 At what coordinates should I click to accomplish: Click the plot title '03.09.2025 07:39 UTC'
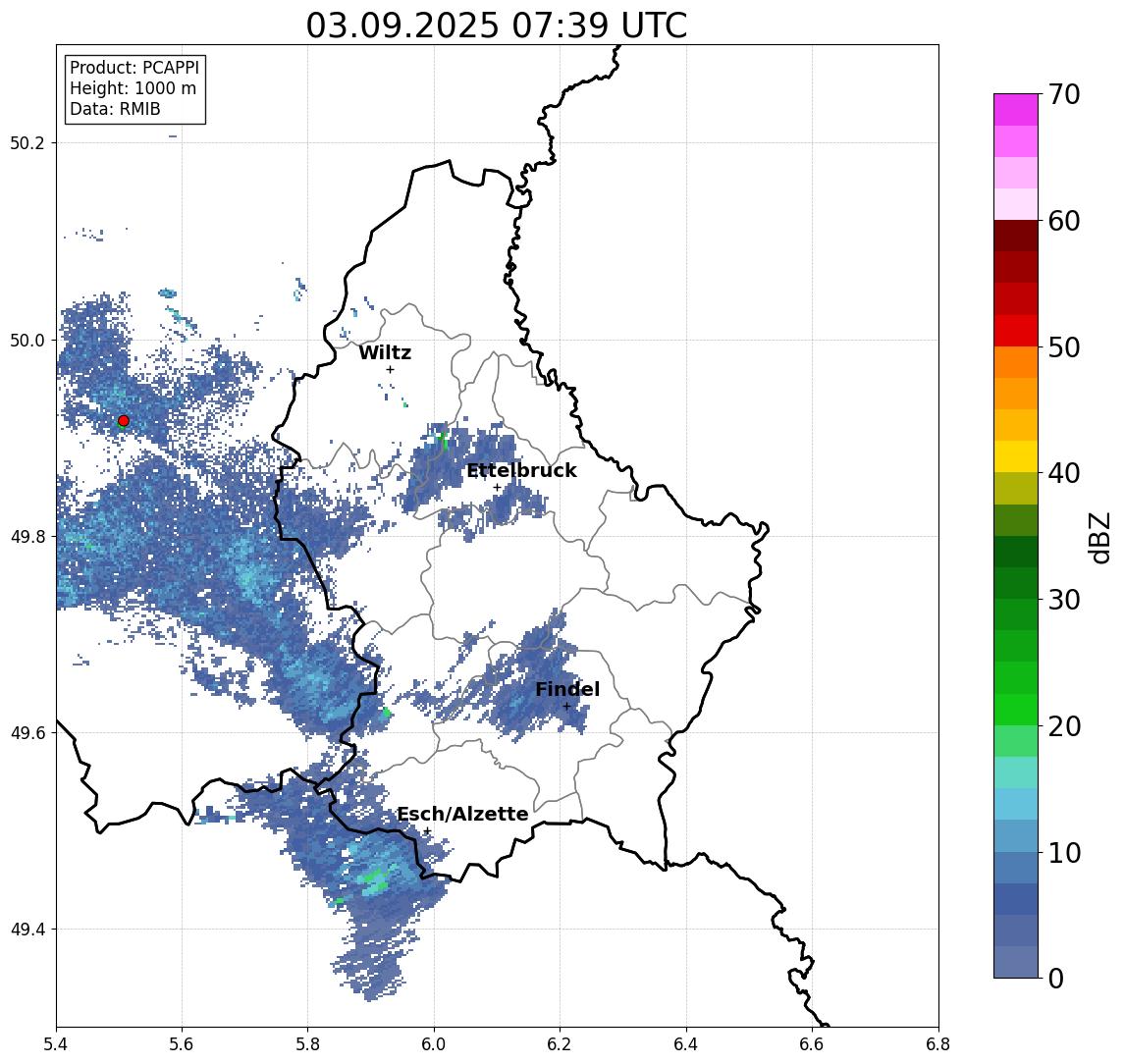[497, 26]
